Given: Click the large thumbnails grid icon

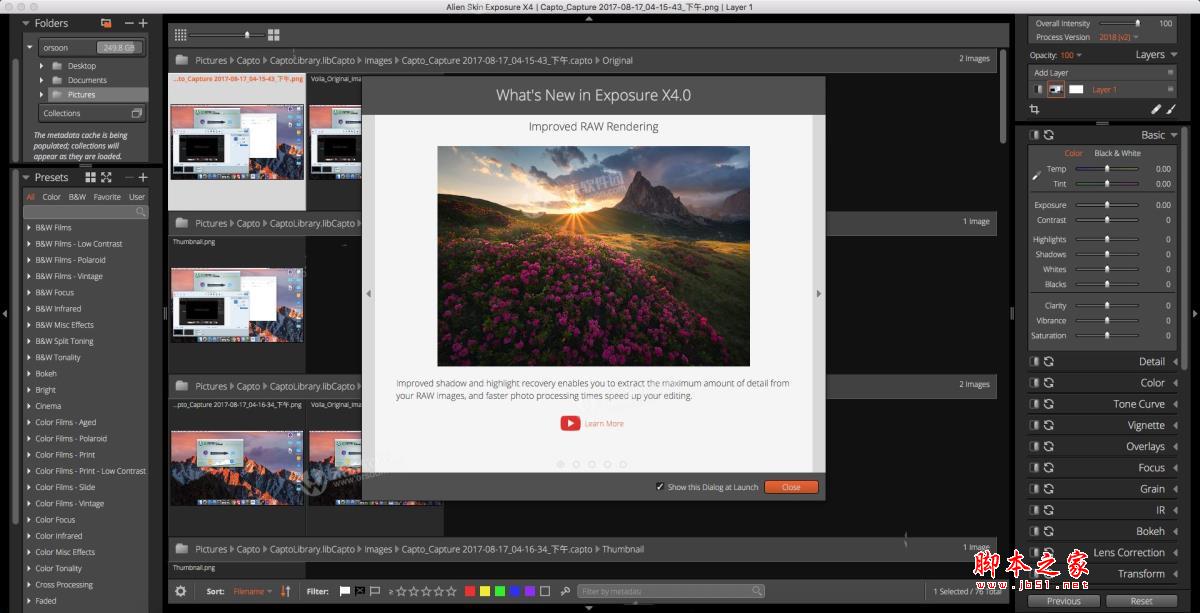Looking at the screenshot, I should pos(274,35).
